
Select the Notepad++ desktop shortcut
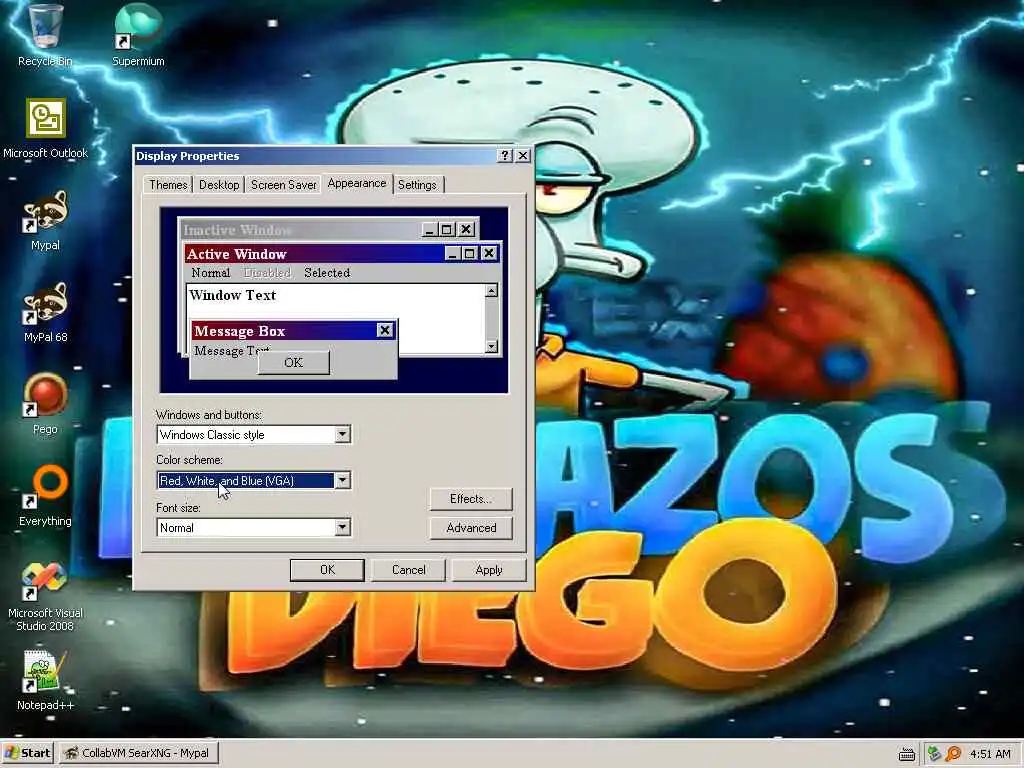[x=45, y=681]
